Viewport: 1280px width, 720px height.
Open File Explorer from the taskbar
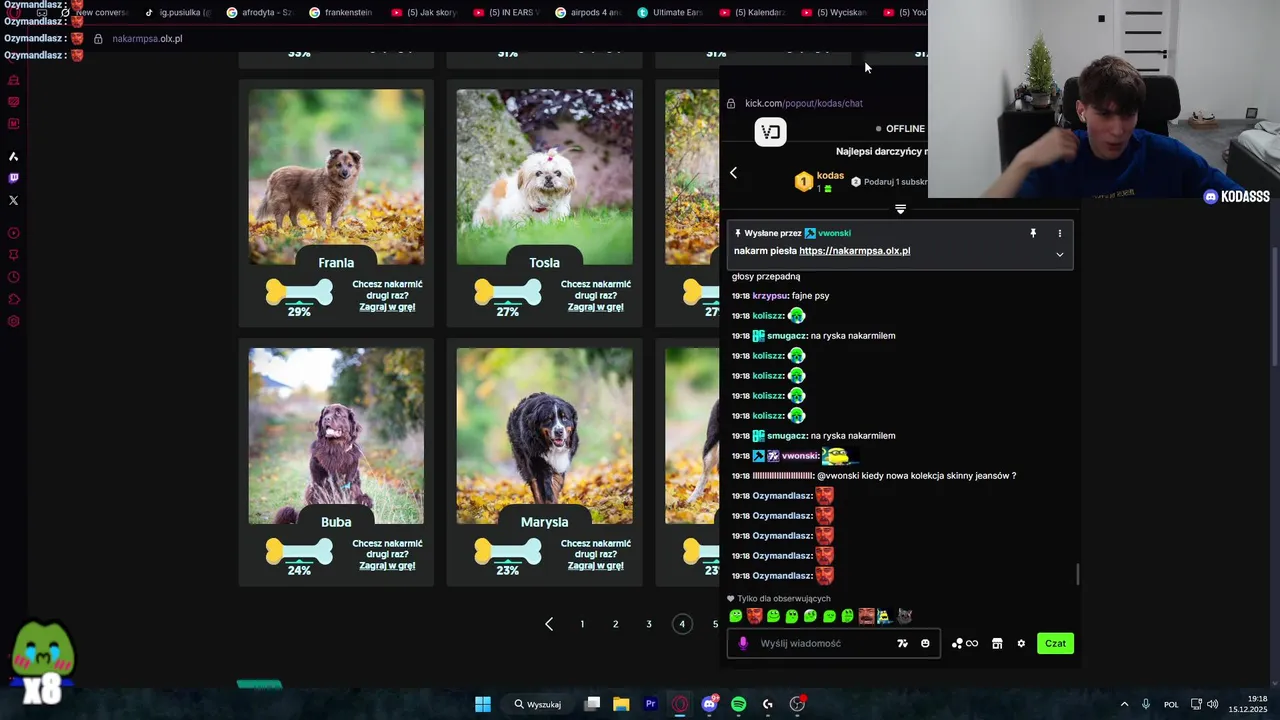pos(621,704)
